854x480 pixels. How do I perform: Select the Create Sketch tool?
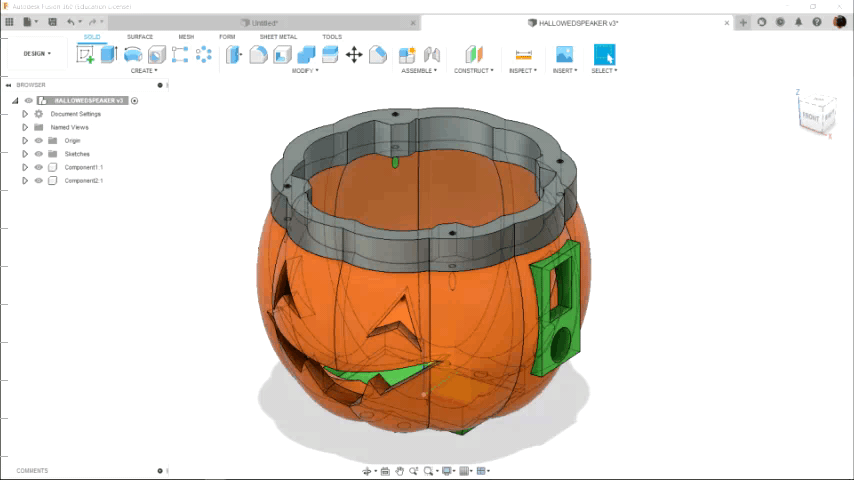tap(85, 55)
